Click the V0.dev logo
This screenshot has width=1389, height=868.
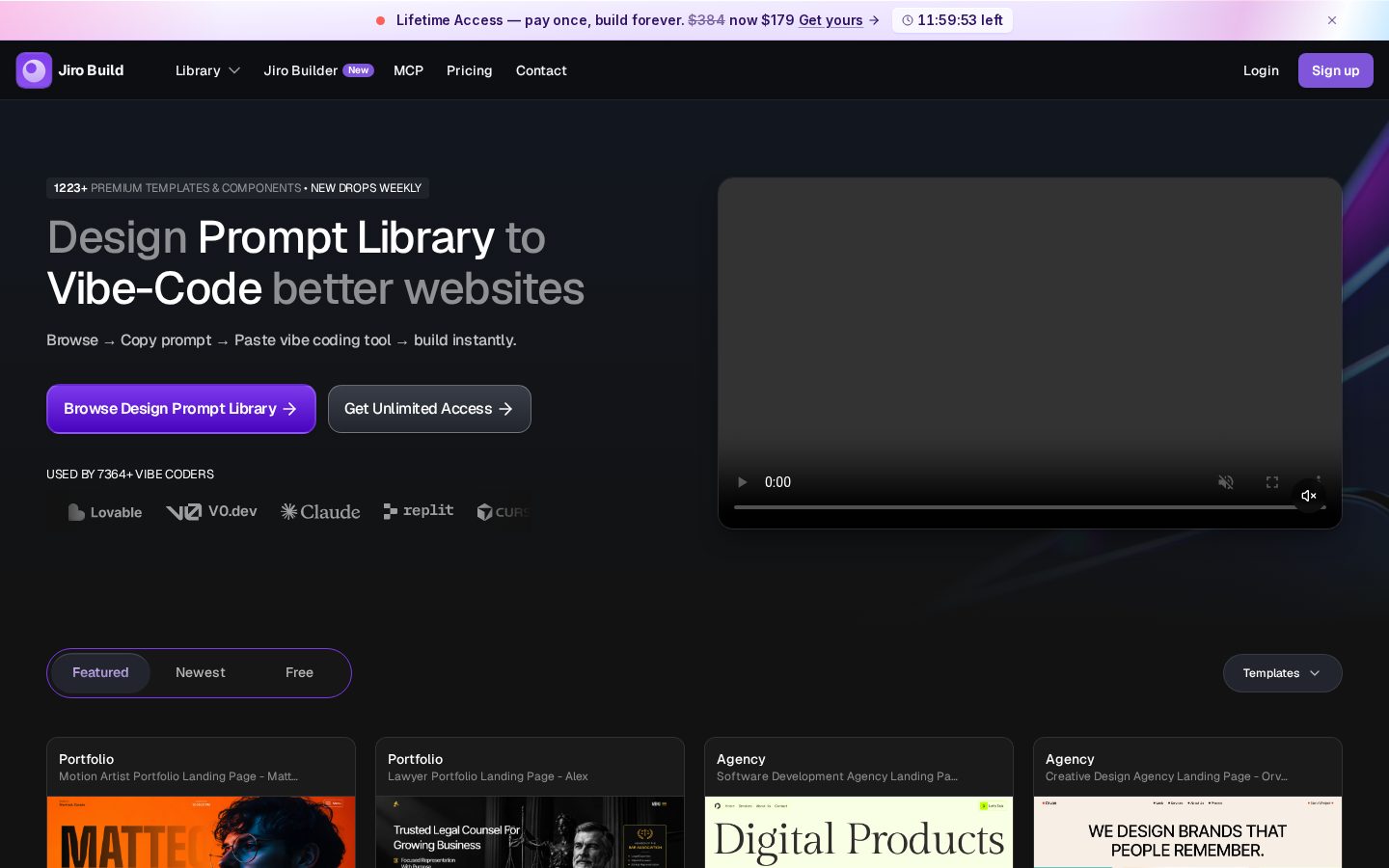211,511
